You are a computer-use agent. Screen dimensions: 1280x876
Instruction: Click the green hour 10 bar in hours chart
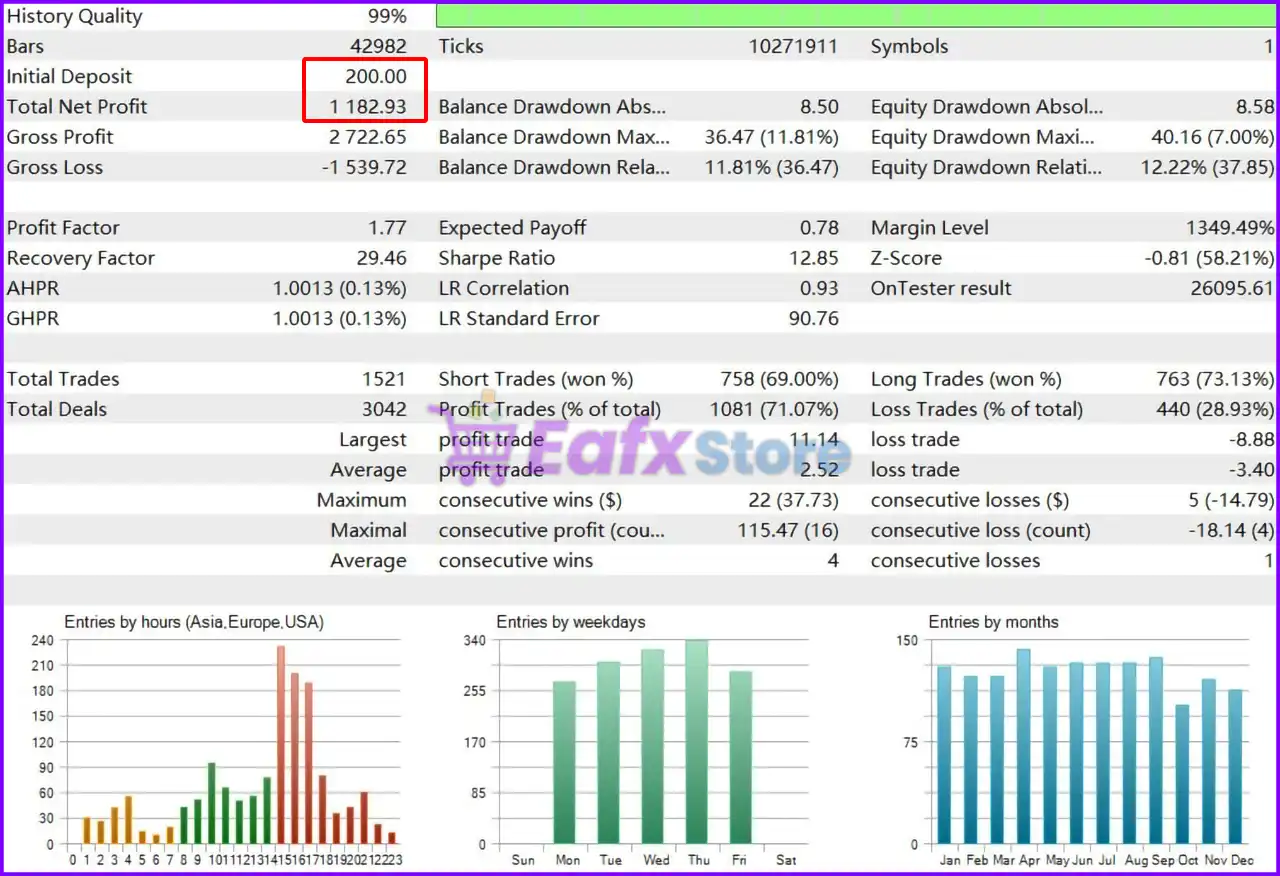[212, 803]
